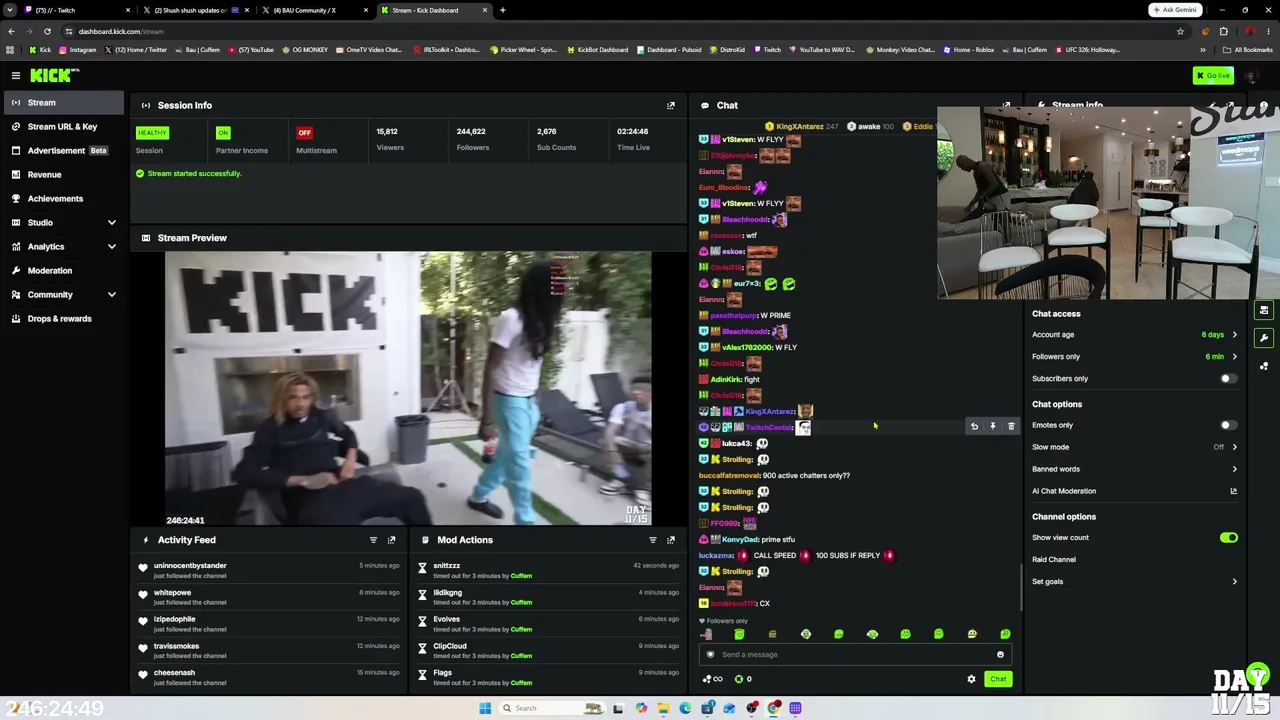Select the camera icon in right rail
The width and height of the screenshot is (1280, 720).
(x=1264, y=310)
